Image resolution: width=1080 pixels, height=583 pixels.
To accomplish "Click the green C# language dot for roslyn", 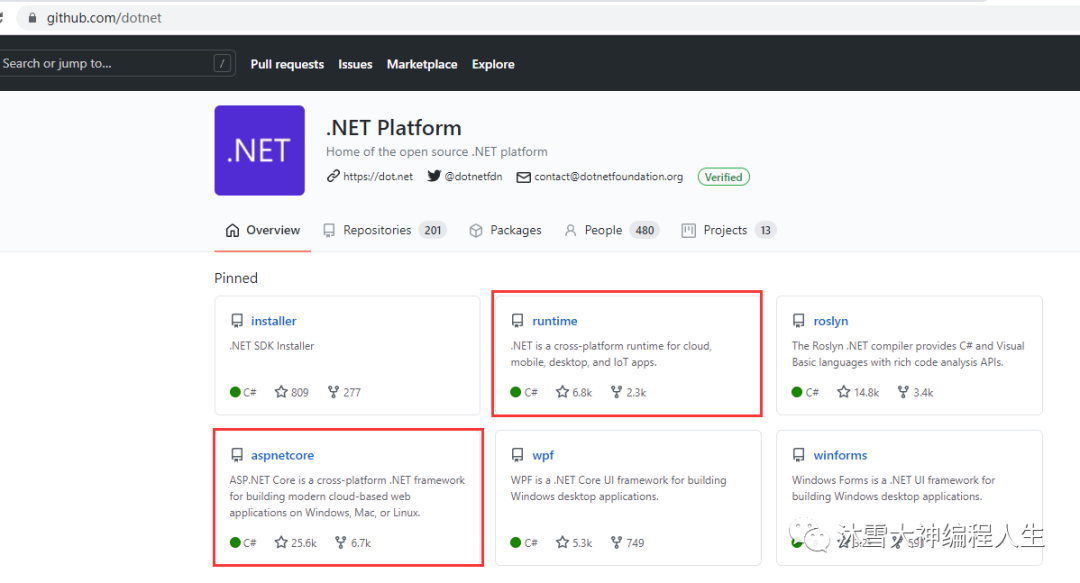I will [x=797, y=392].
